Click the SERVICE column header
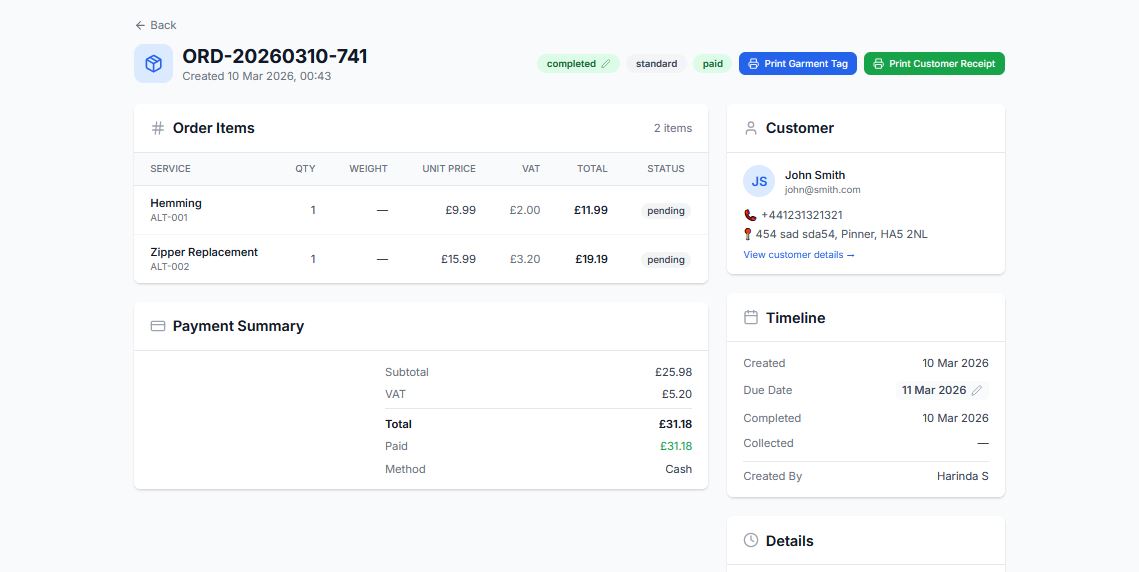Image resolution: width=1139 pixels, height=572 pixels. point(171,169)
